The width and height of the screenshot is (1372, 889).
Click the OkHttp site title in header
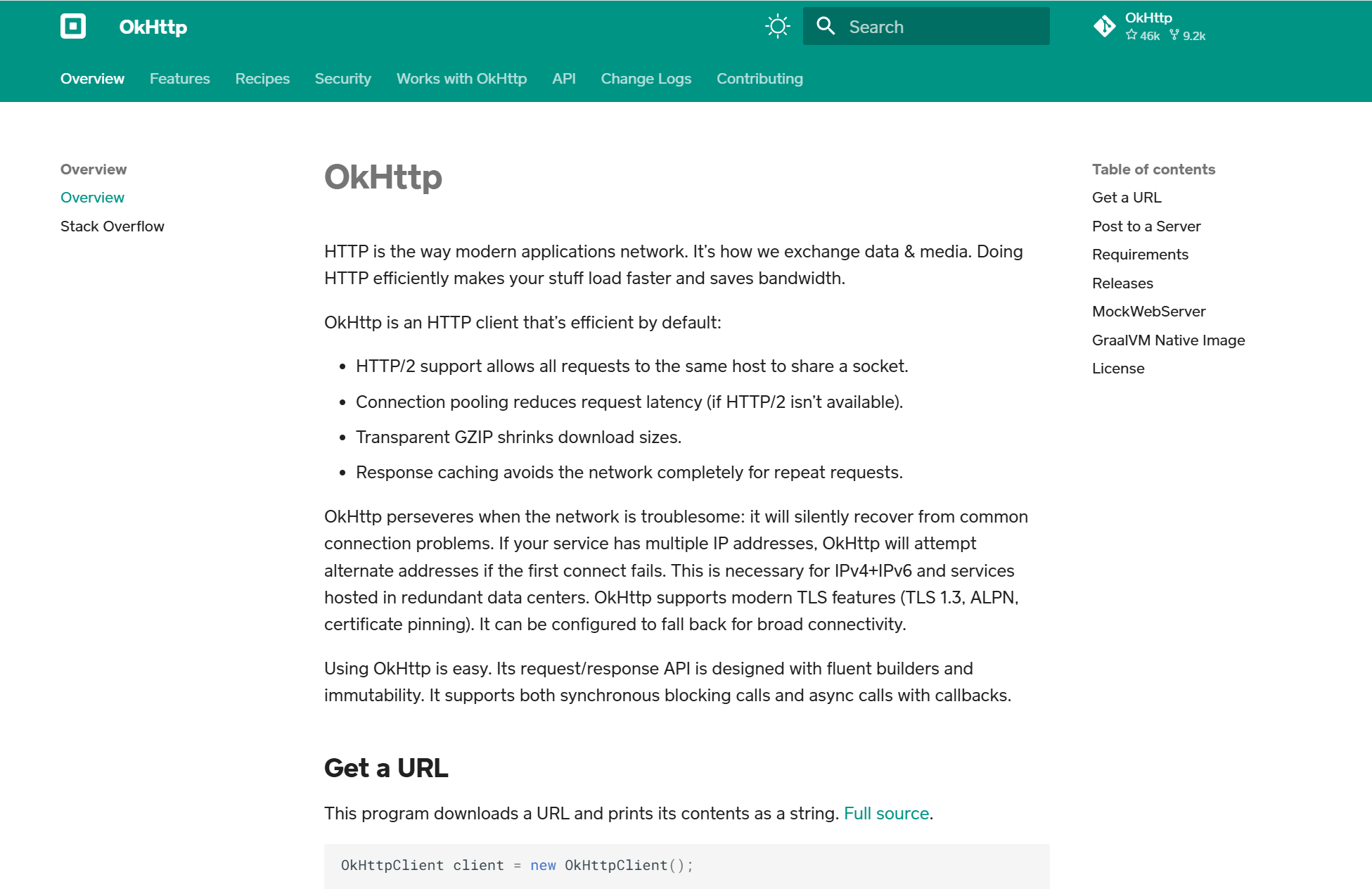[x=153, y=27]
